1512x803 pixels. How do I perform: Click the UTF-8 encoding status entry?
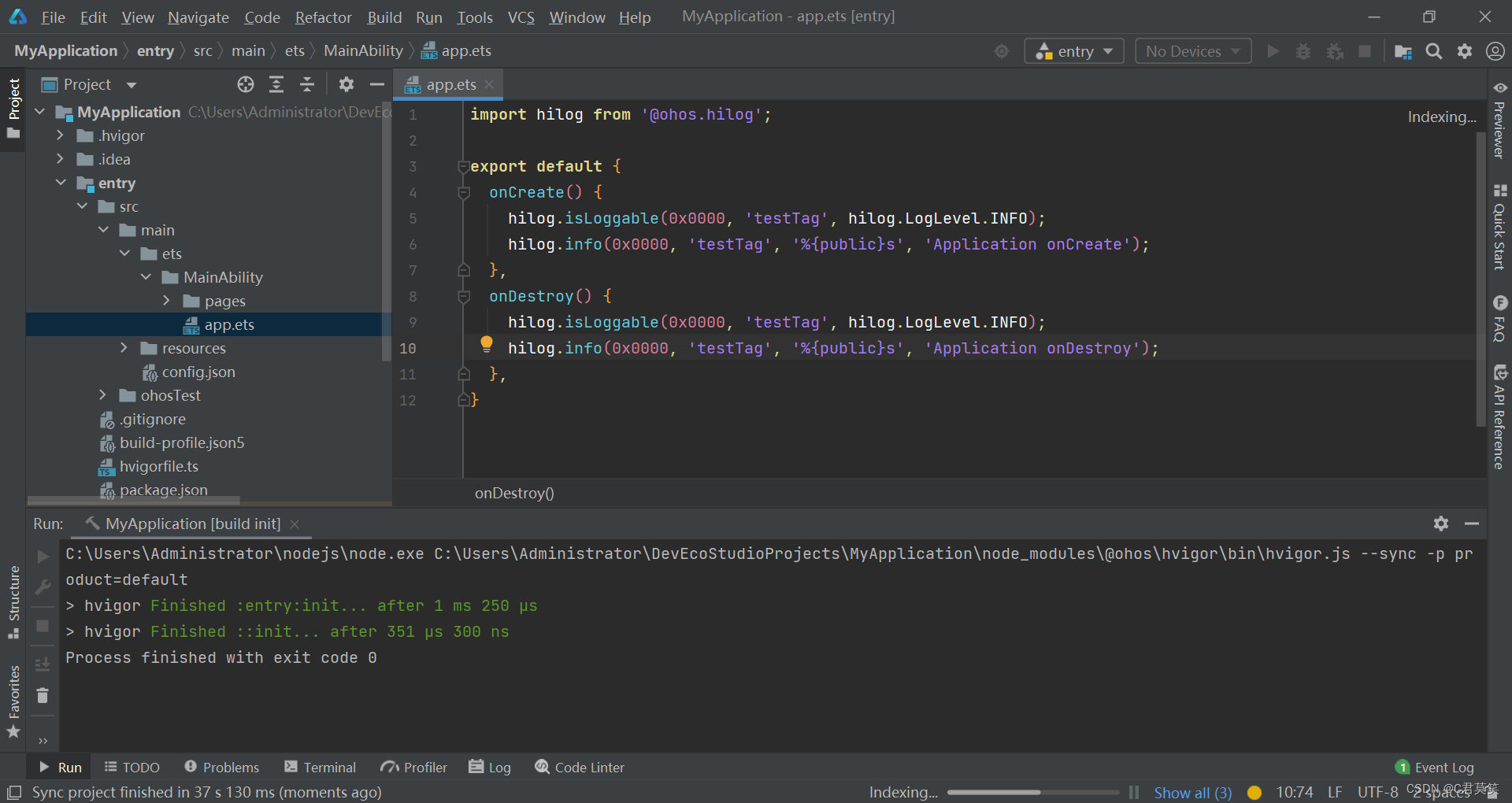1377,792
